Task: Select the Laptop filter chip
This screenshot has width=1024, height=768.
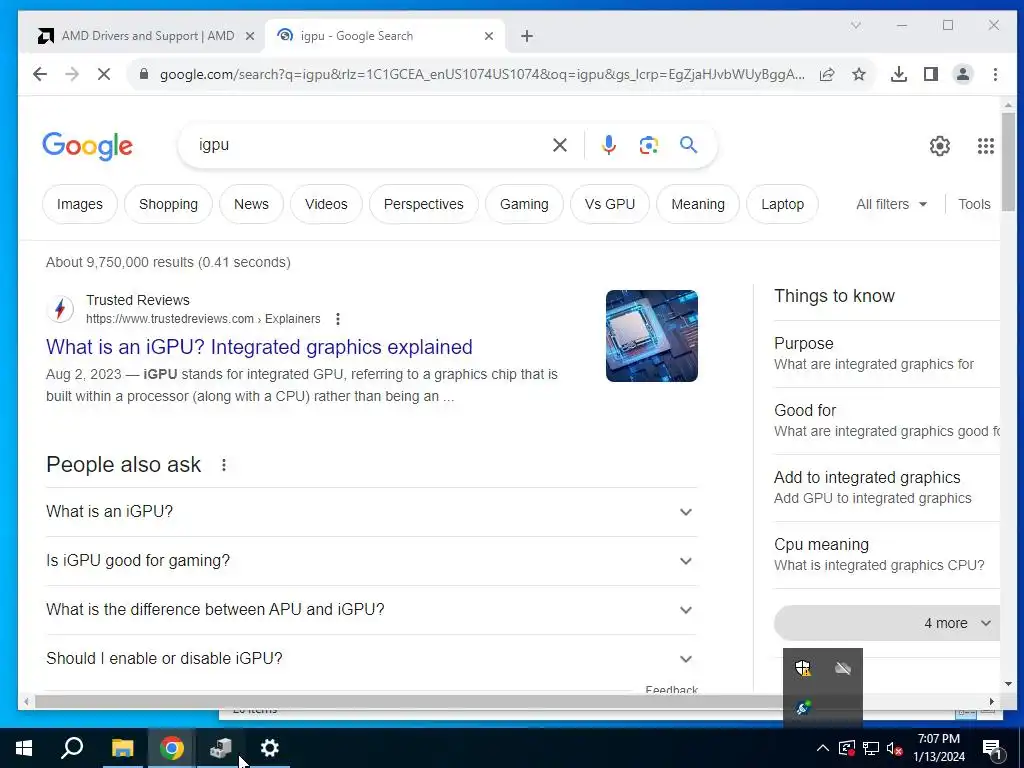Action: pyautogui.click(x=782, y=204)
